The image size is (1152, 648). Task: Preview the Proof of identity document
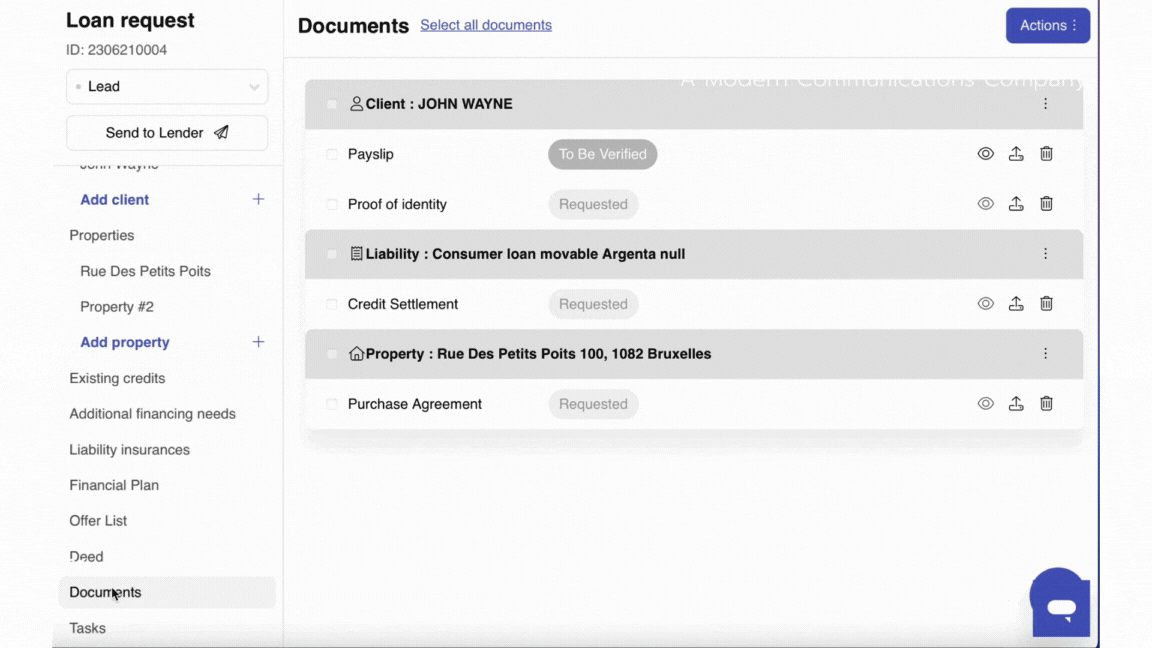(985, 204)
